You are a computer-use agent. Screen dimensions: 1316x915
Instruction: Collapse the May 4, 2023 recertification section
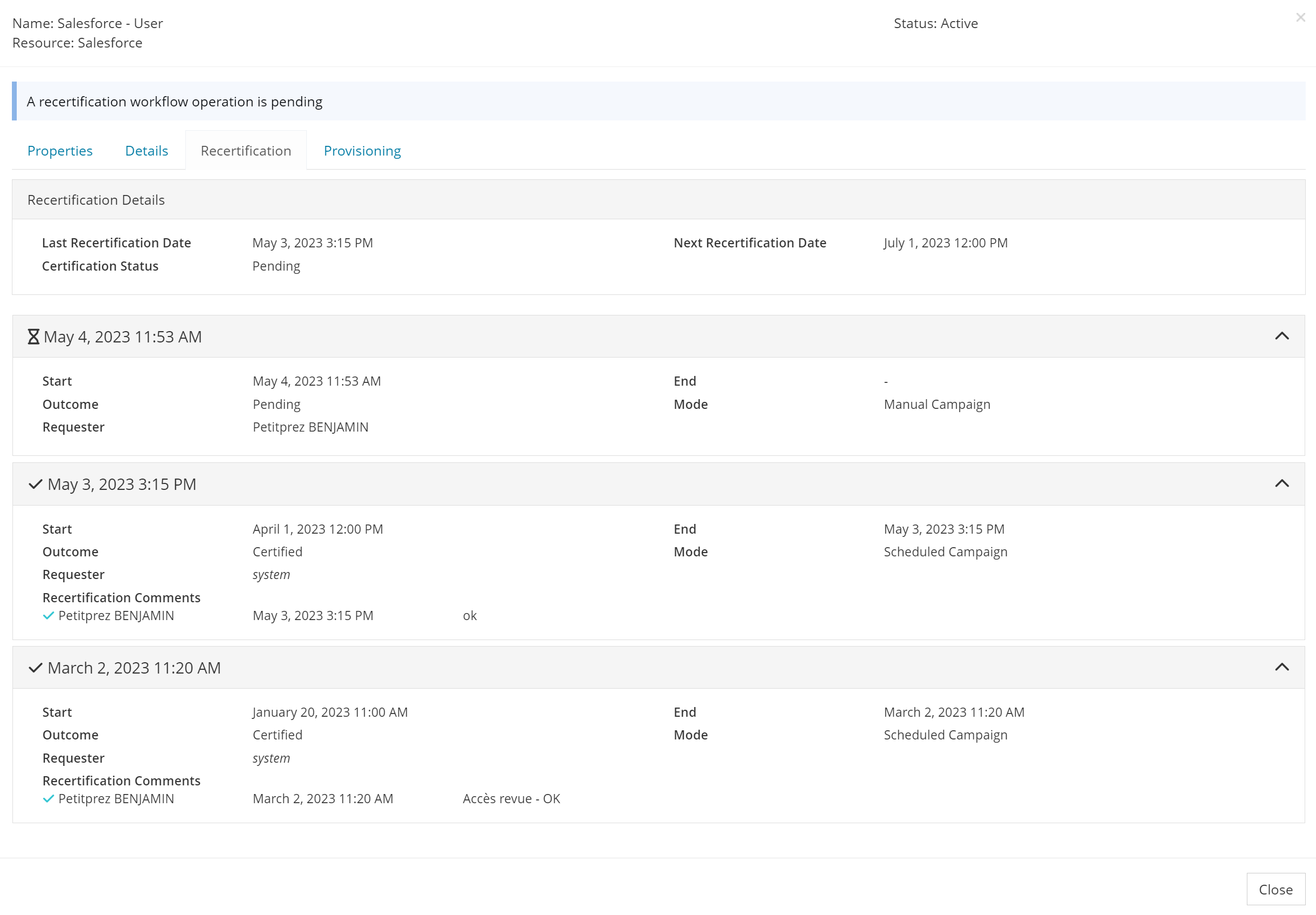pos(1281,337)
